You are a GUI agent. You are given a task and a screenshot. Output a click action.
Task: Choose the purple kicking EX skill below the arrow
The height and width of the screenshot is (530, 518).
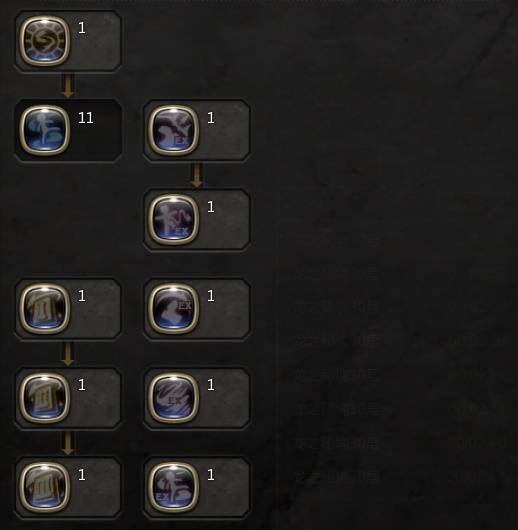tap(173, 219)
